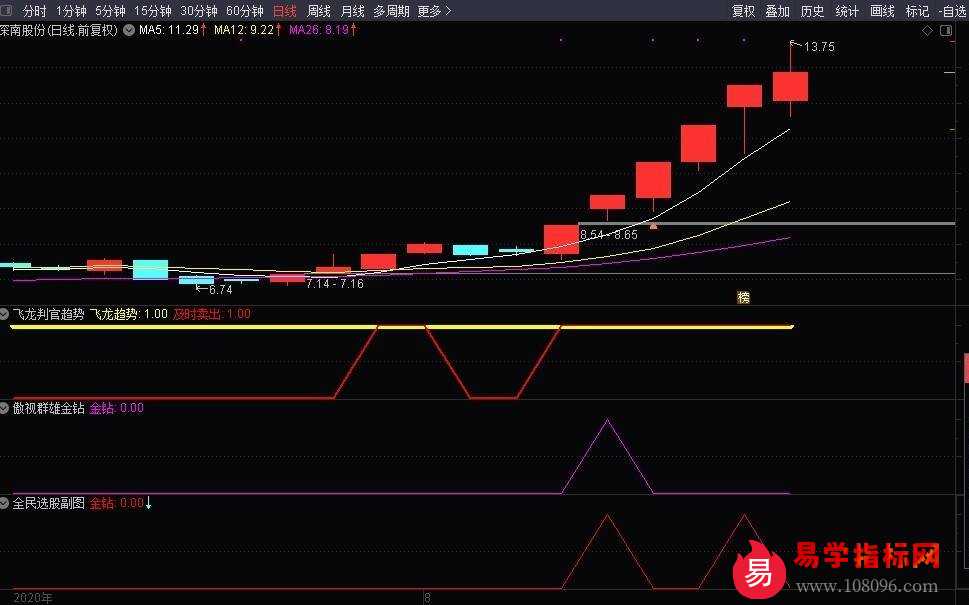Open the 统计 statistics tool
The height and width of the screenshot is (605, 969).
847,11
